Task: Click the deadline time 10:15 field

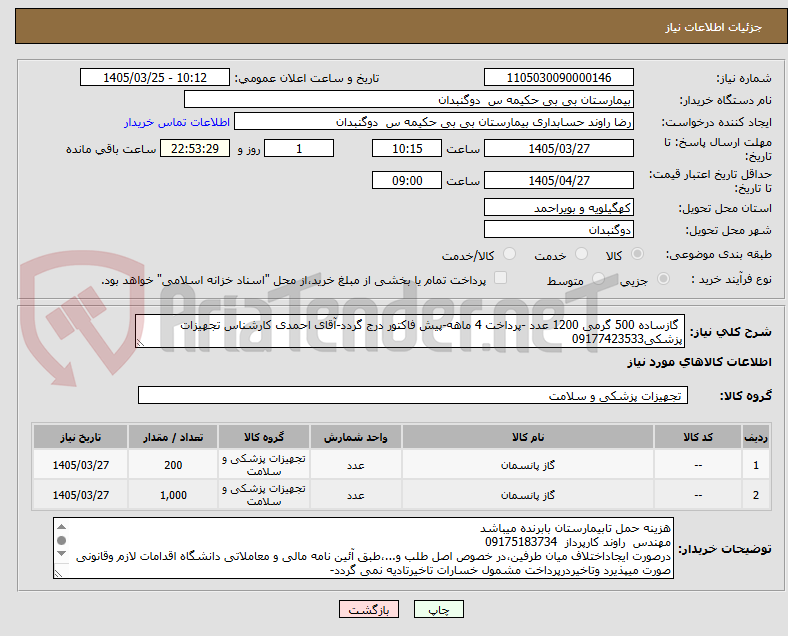Action: tap(407, 148)
